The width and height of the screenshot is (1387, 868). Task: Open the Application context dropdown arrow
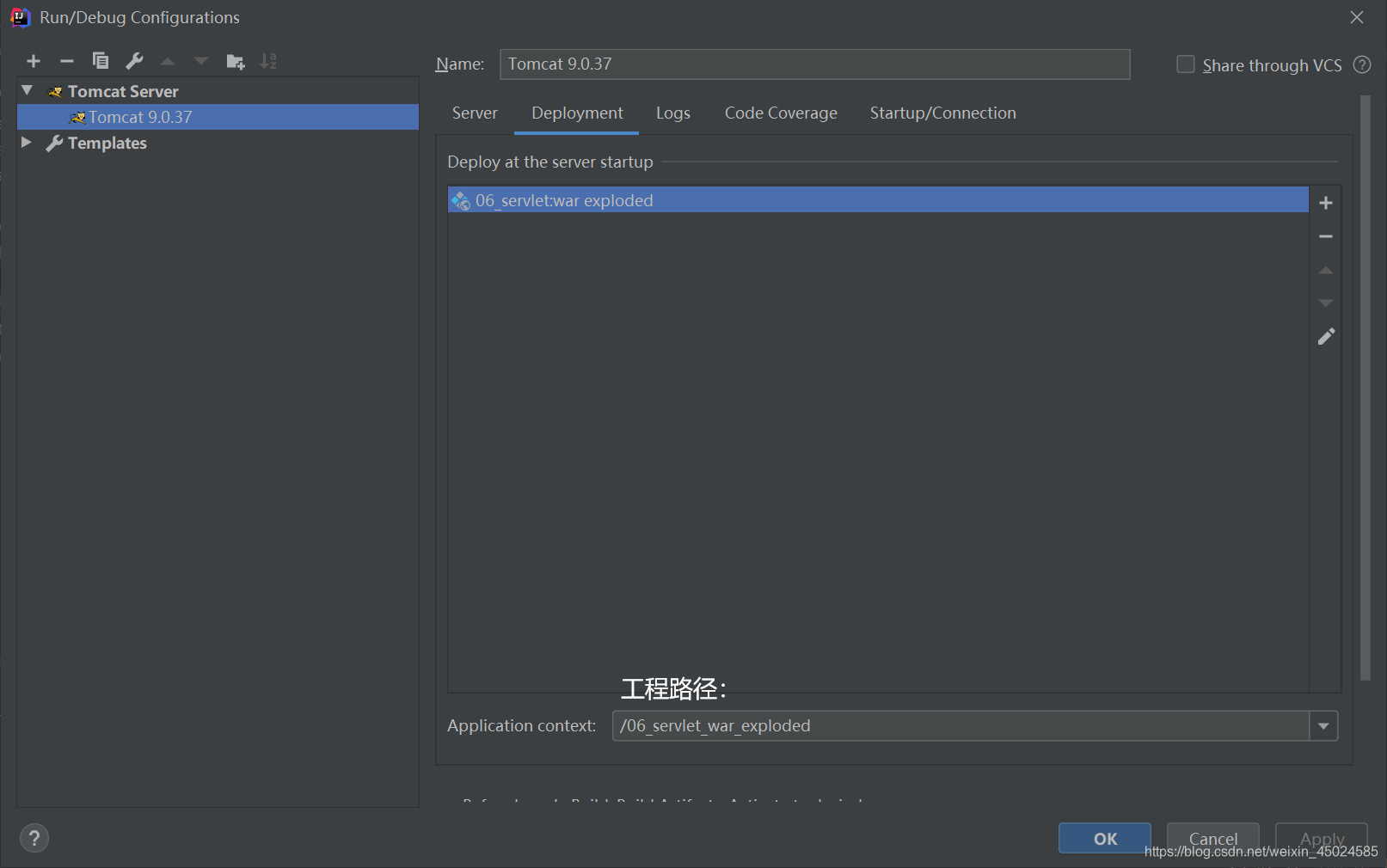pos(1323,726)
